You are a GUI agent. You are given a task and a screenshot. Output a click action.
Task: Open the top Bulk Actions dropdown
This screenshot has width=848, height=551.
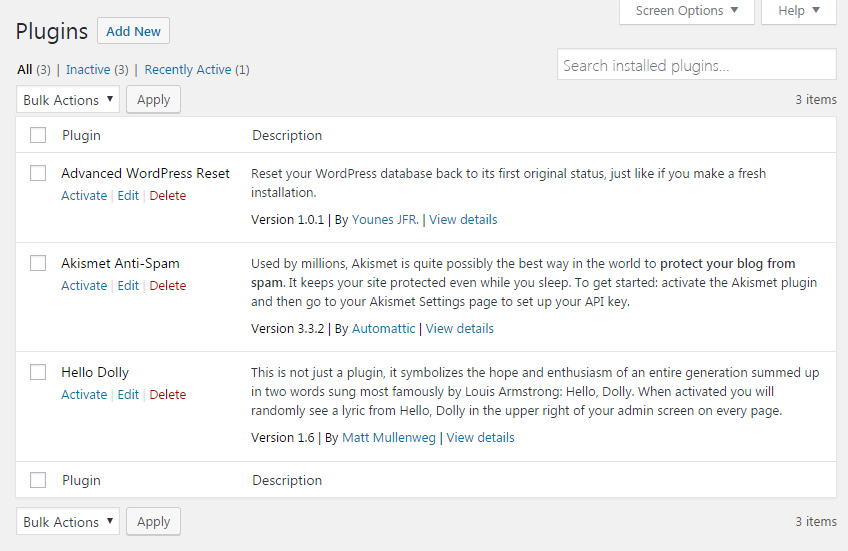pyautogui.click(x=68, y=100)
